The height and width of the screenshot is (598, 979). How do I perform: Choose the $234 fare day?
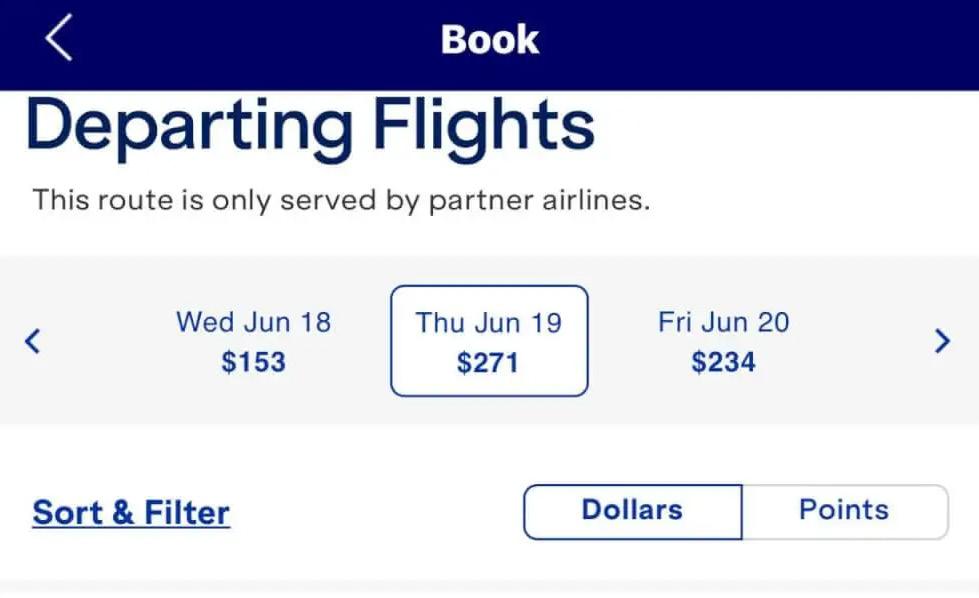[724, 362]
